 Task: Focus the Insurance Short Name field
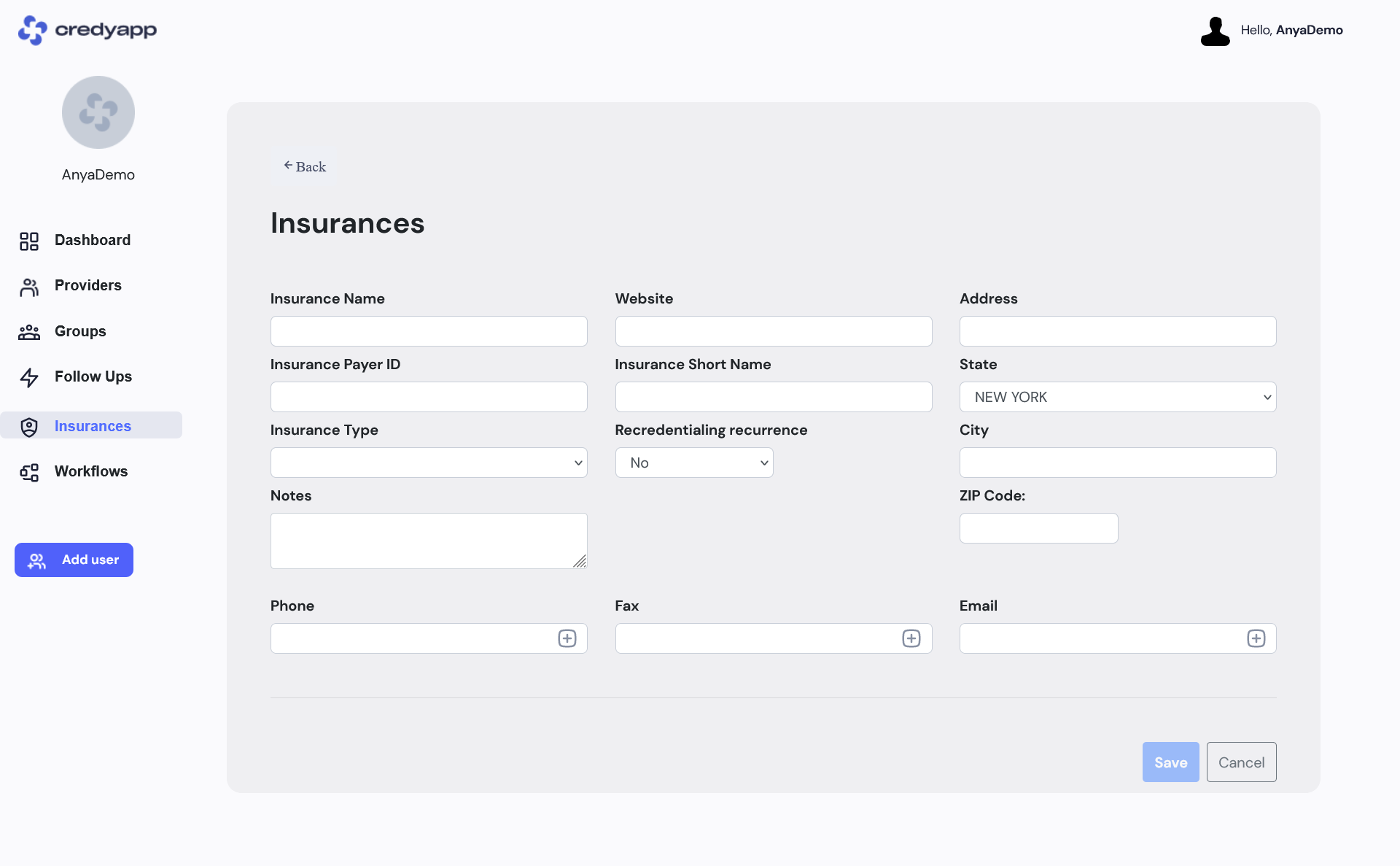[774, 397]
